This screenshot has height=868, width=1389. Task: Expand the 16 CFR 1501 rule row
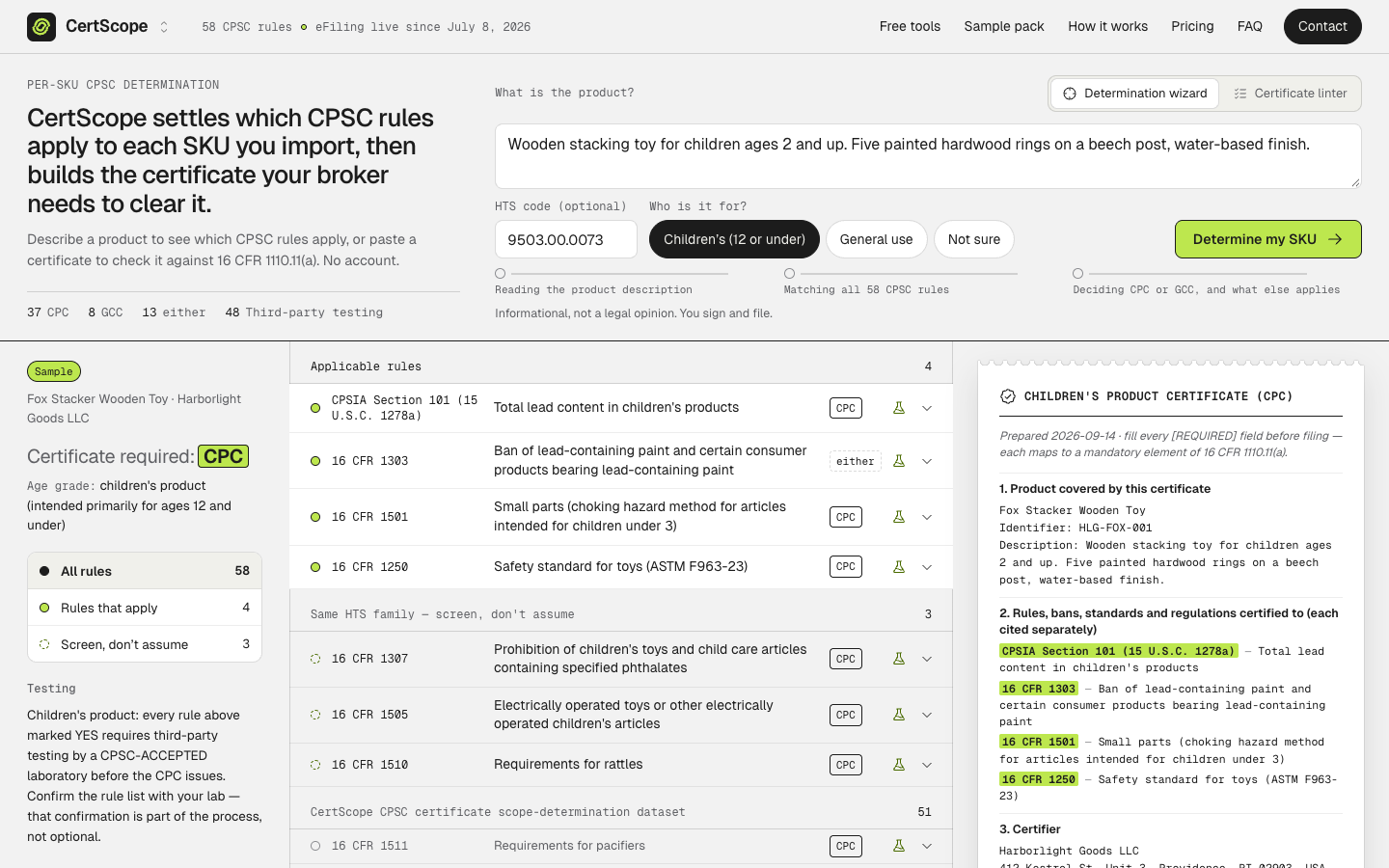[927, 517]
